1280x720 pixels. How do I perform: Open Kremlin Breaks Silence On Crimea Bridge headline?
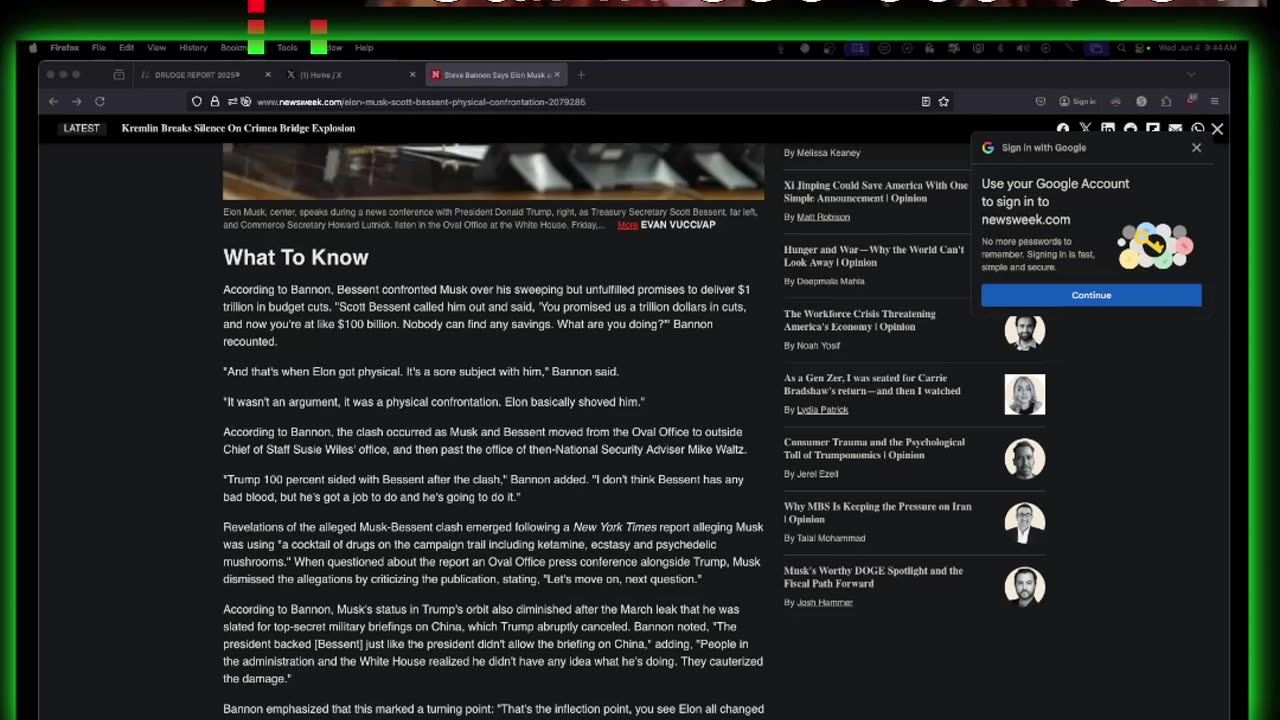(x=238, y=128)
